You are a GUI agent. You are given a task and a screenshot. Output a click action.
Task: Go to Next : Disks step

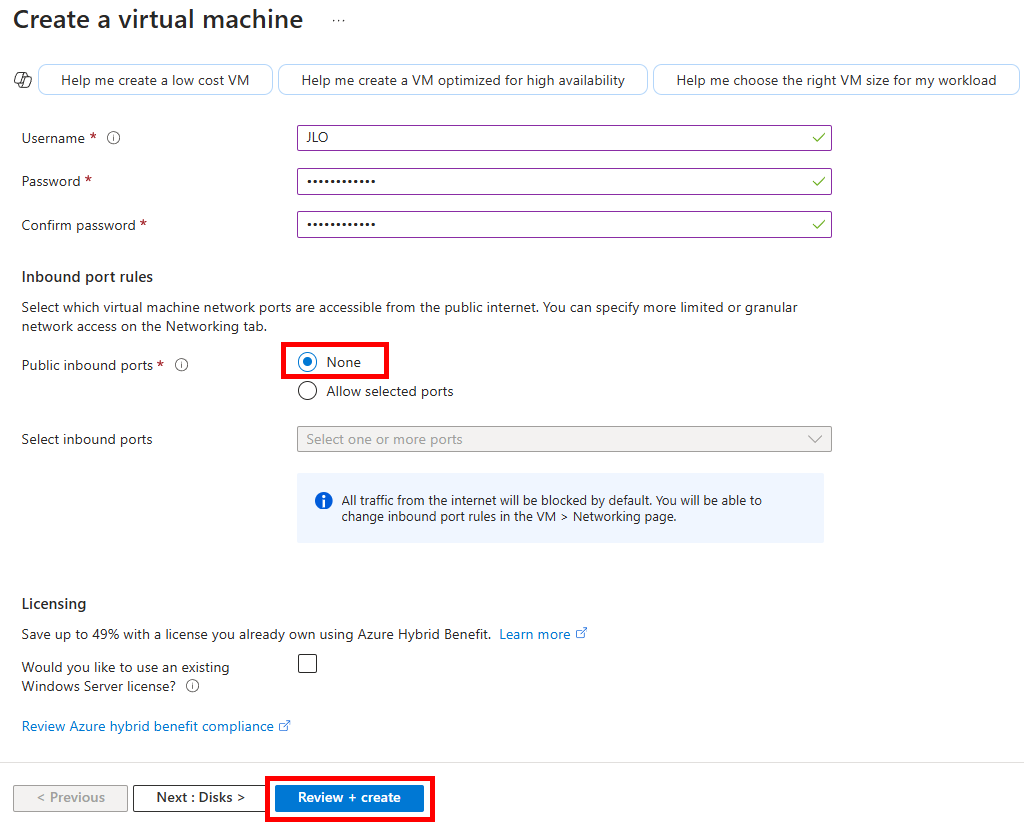(200, 798)
